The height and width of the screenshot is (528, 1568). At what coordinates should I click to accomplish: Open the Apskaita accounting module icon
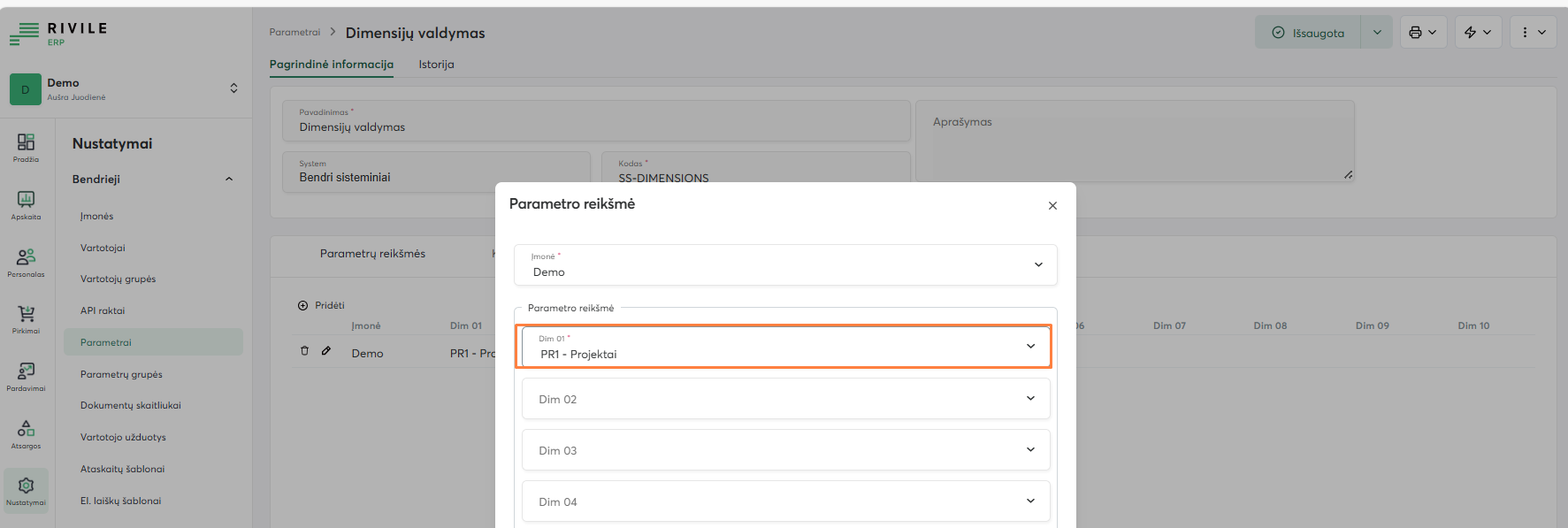coord(26,204)
